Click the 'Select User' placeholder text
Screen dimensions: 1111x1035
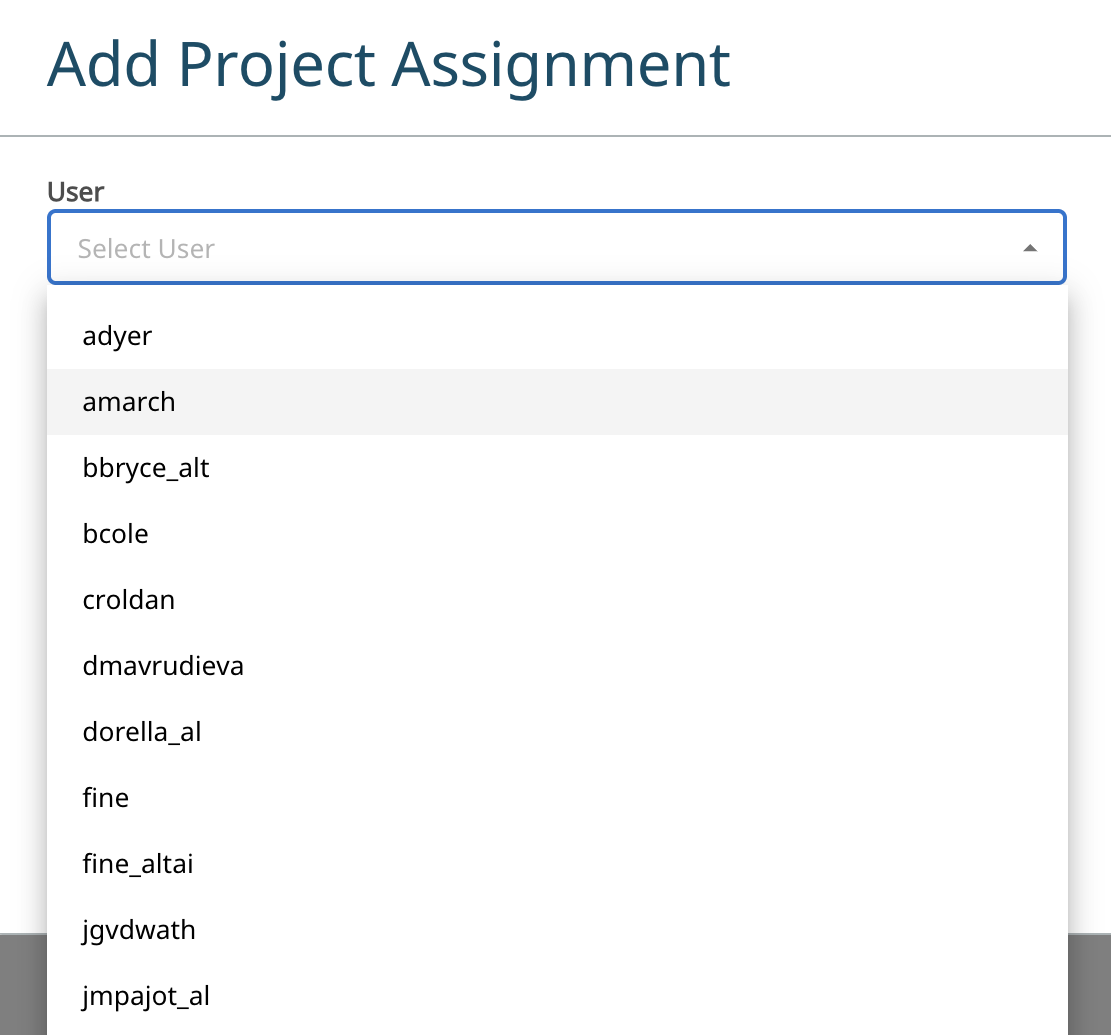[x=146, y=248]
